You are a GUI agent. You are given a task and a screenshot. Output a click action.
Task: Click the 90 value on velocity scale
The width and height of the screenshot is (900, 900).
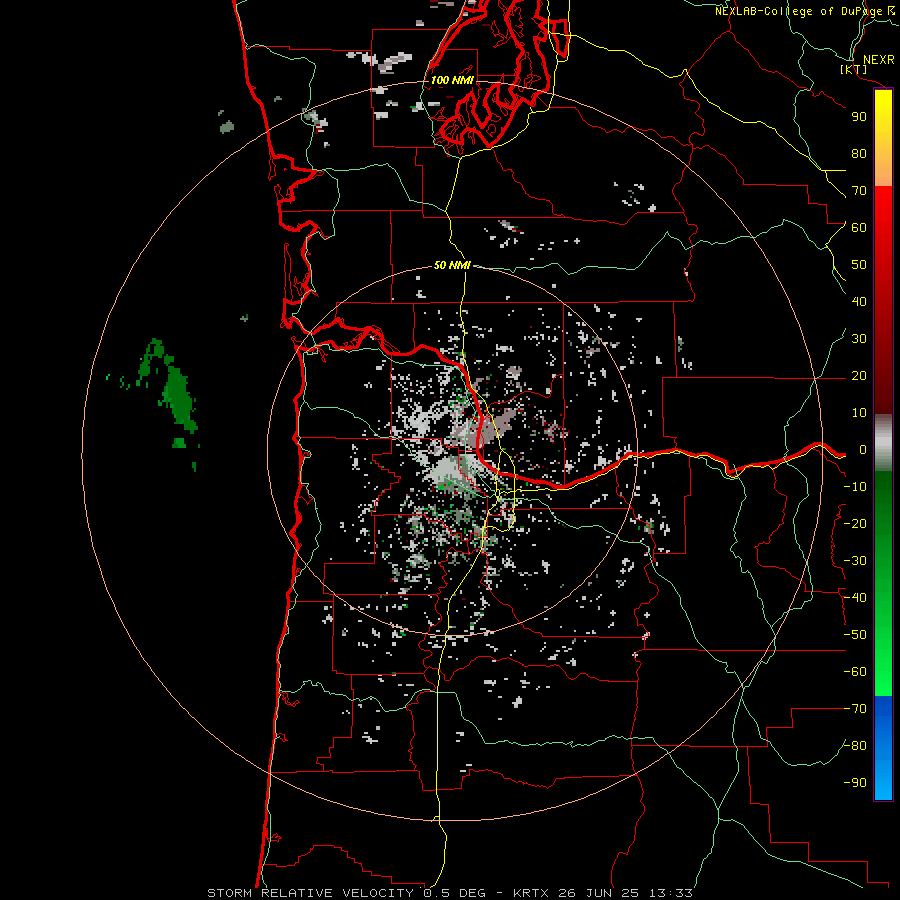(859, 117)
